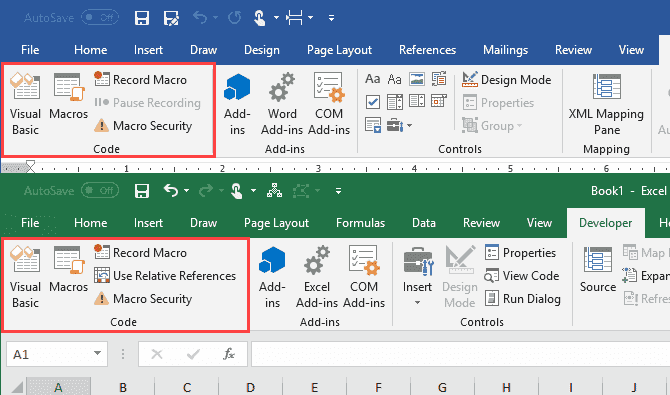670x395 pixels.
Task: Switch to the References tab in Word
Action: click(427, 50)
